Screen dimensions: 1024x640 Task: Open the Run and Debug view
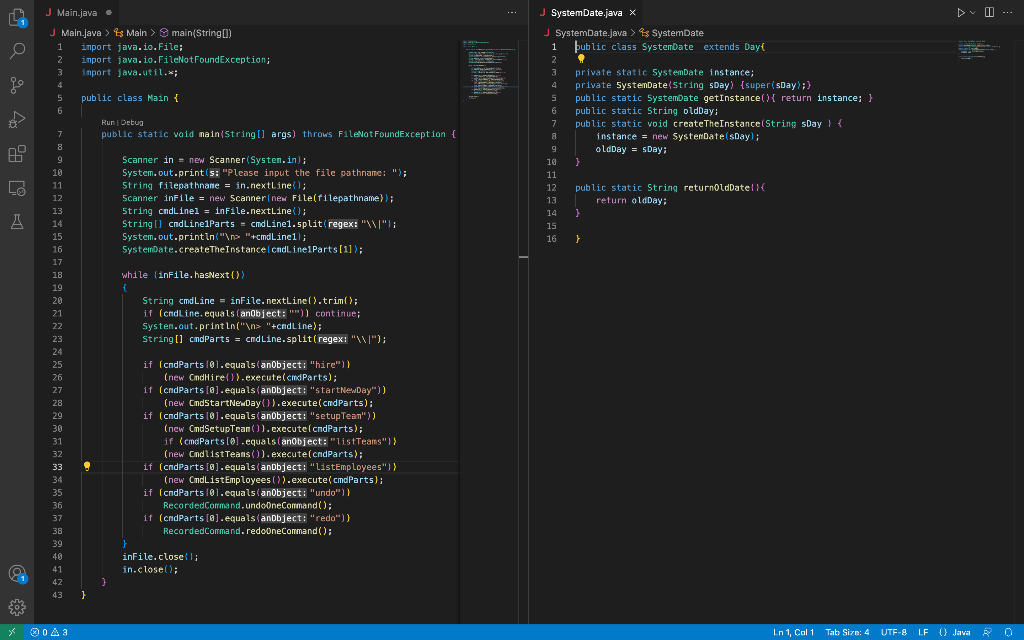click(x=17, y=120)
